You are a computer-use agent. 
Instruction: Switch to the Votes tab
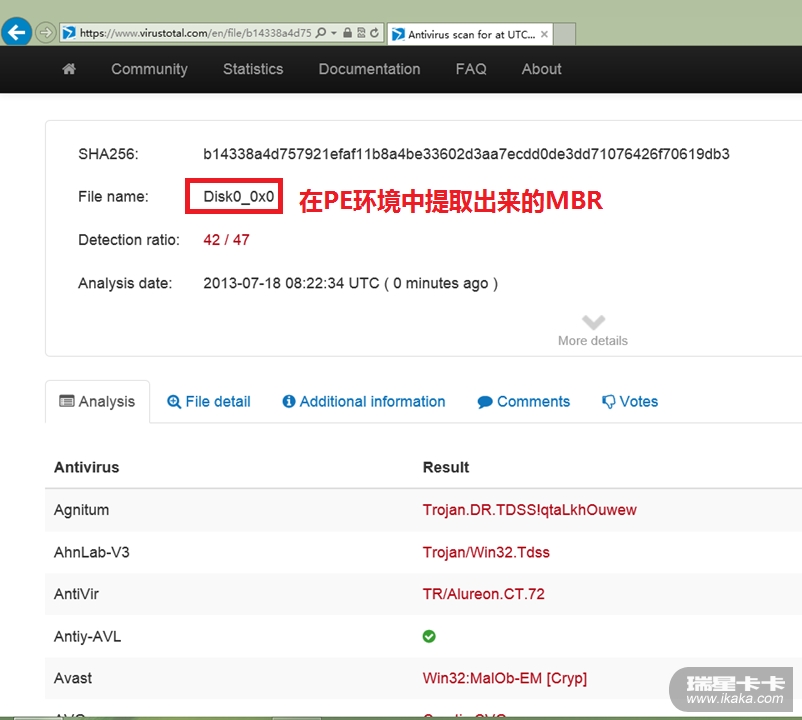tap(630, 401)
